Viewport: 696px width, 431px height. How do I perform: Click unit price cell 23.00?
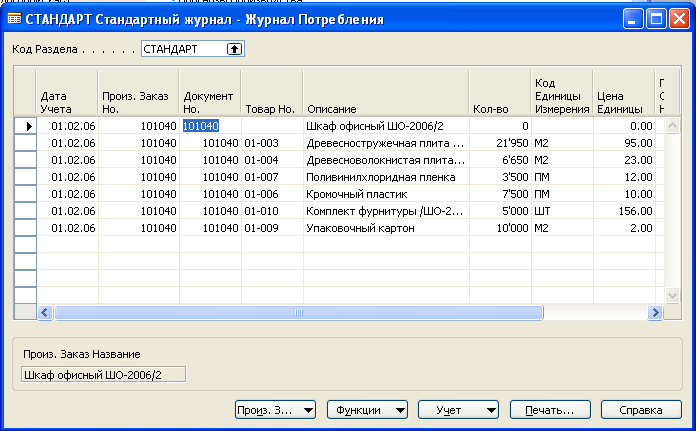point(624,160)
